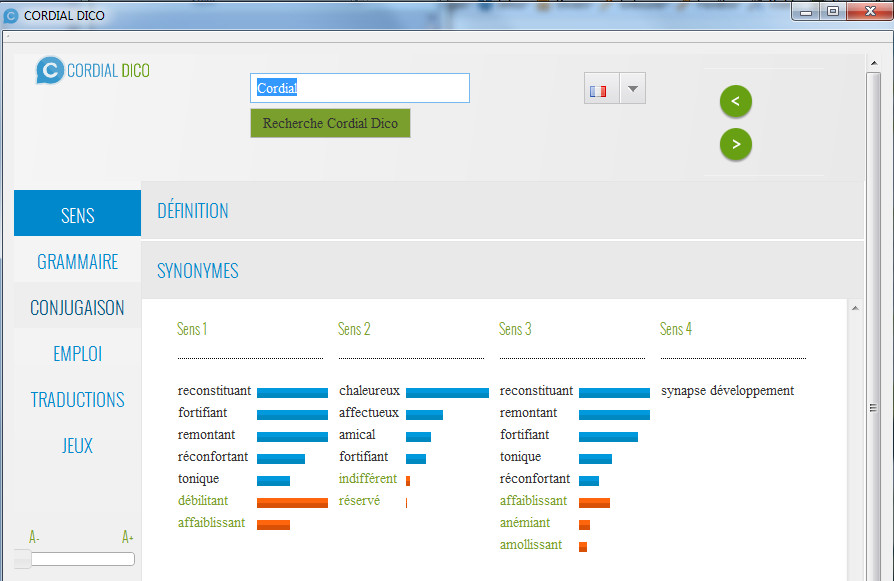Click the Sens 1 heading
894x581 pixels.
pyautogui.click(x=192, y=329)
